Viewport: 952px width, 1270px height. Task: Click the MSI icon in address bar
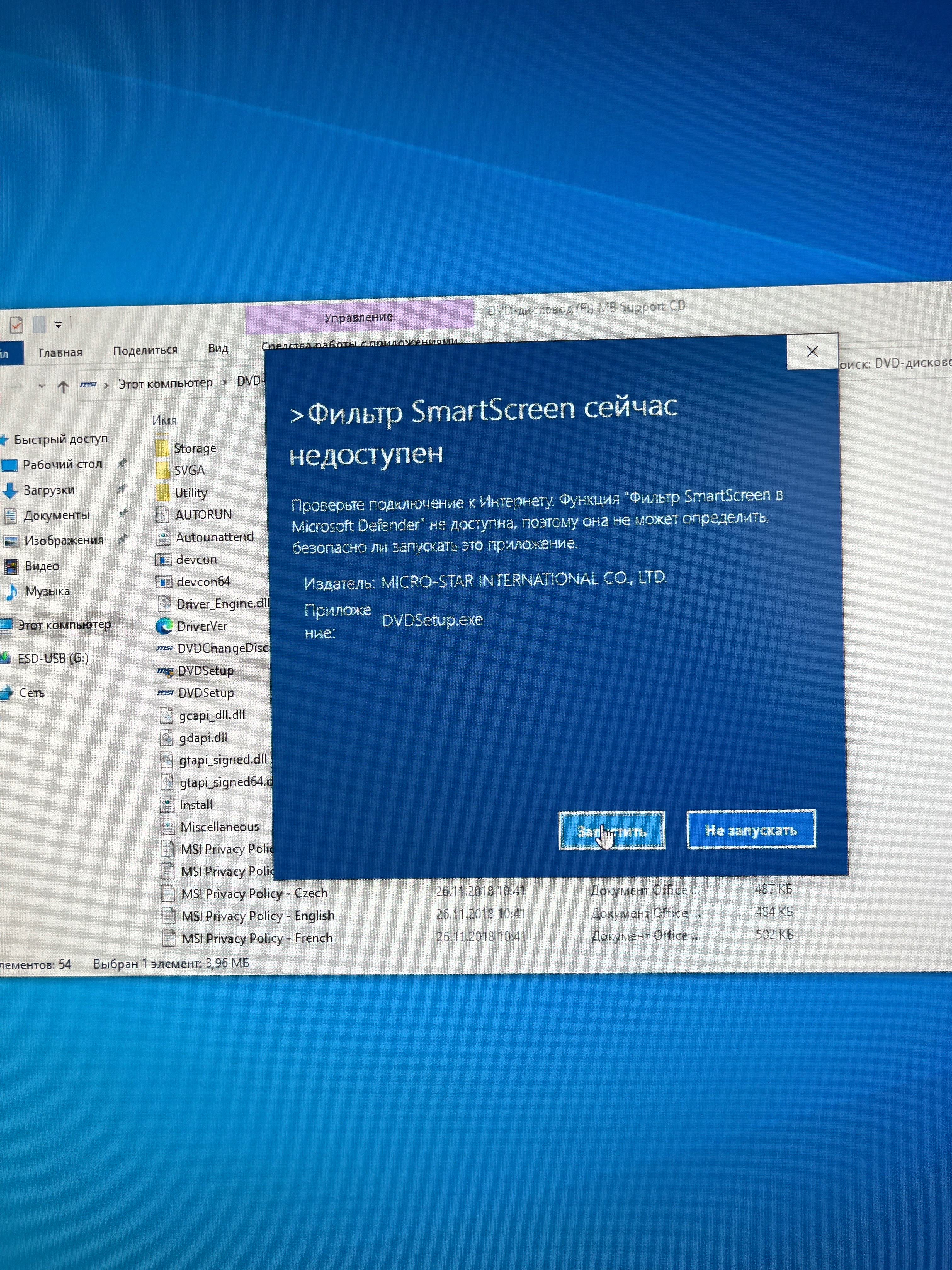coord(88,385)
